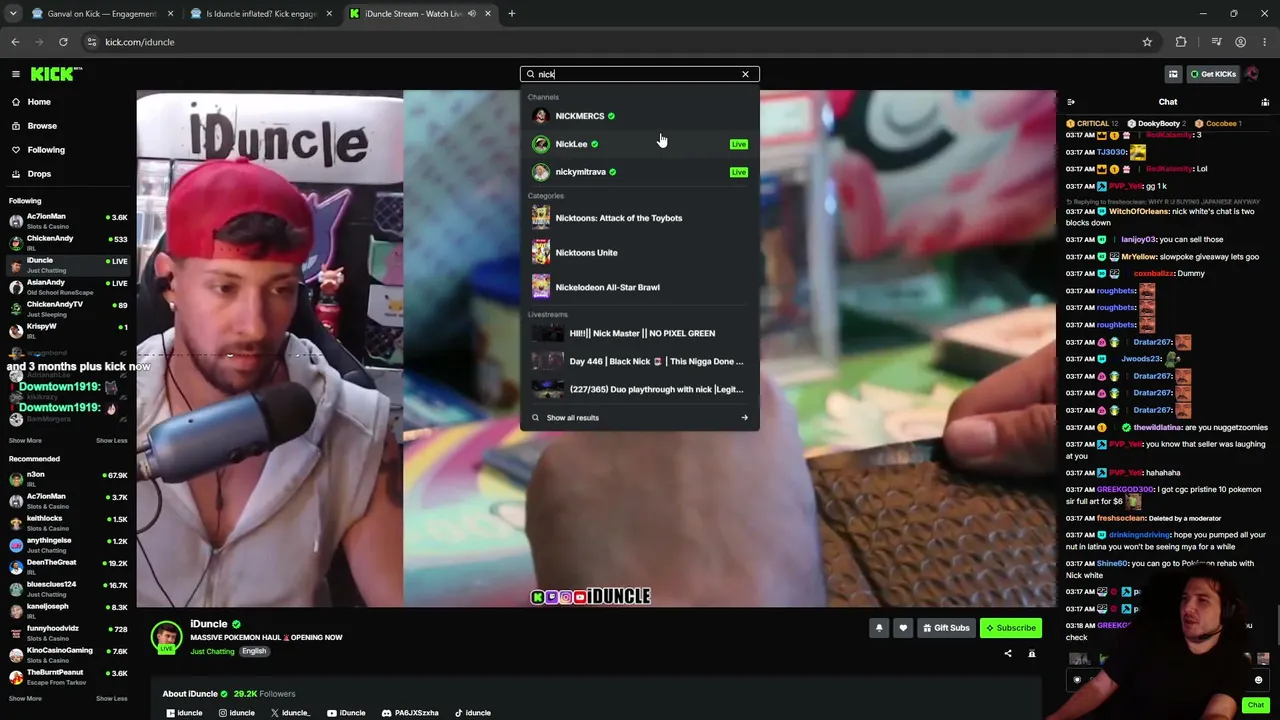Open iDuncle's Instagram link
The height and width of the screenshot is (720, 1280).
point(237,713)
